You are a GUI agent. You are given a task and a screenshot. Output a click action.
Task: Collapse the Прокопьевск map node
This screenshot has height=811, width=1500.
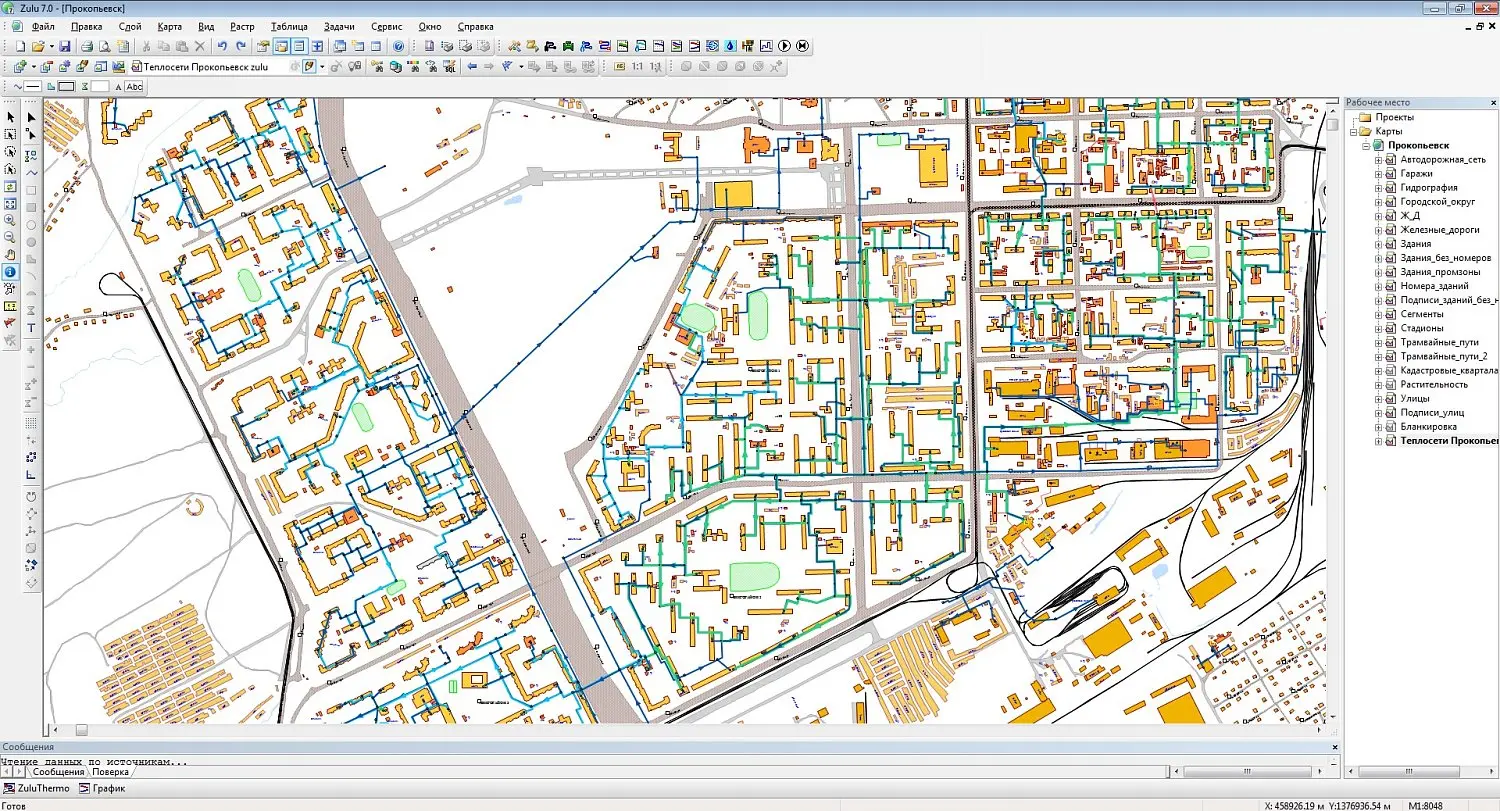coord(1366,145)
